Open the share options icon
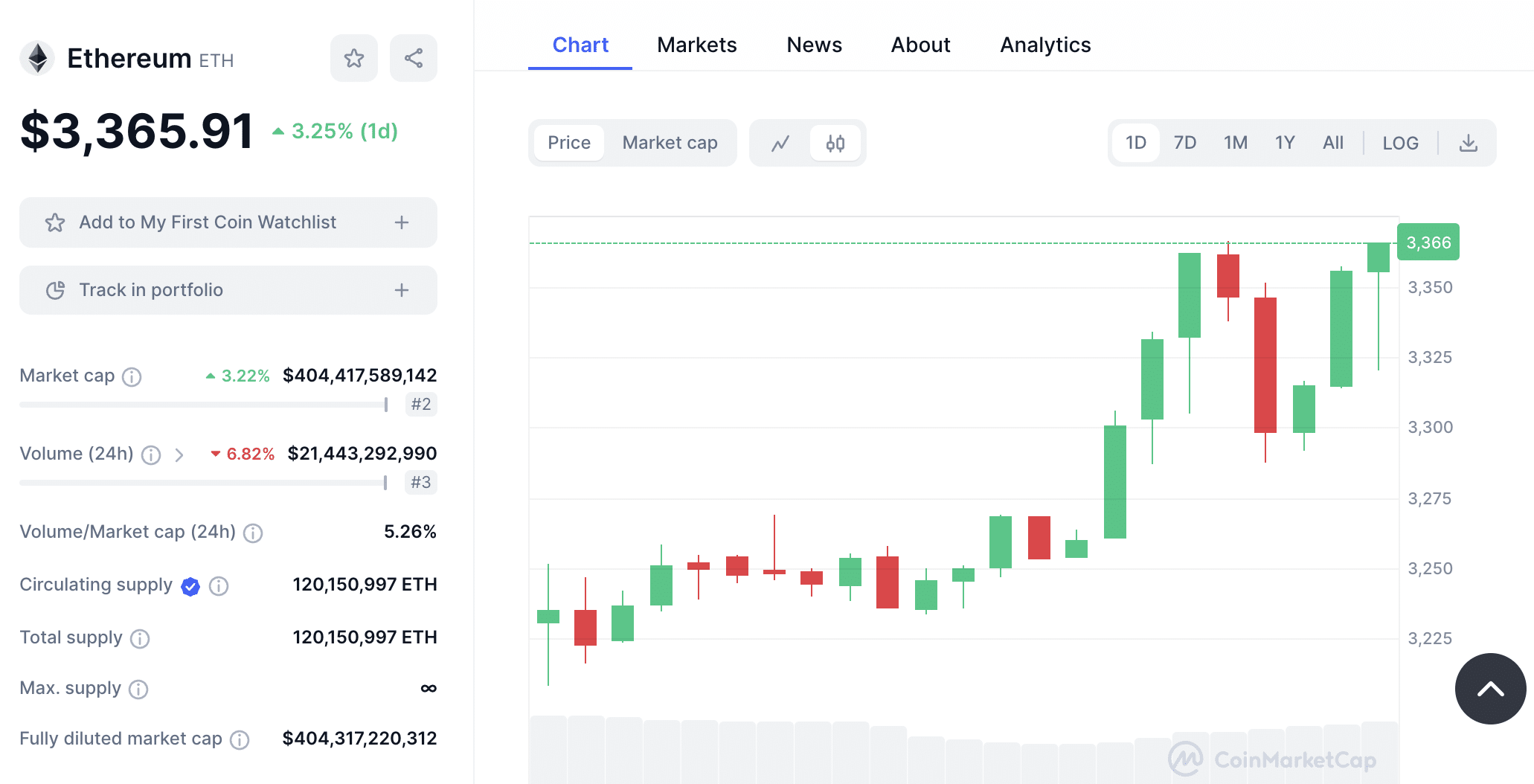Viewport: 1534px width, 784px height. pyautogui.click(x=414, y=58)
